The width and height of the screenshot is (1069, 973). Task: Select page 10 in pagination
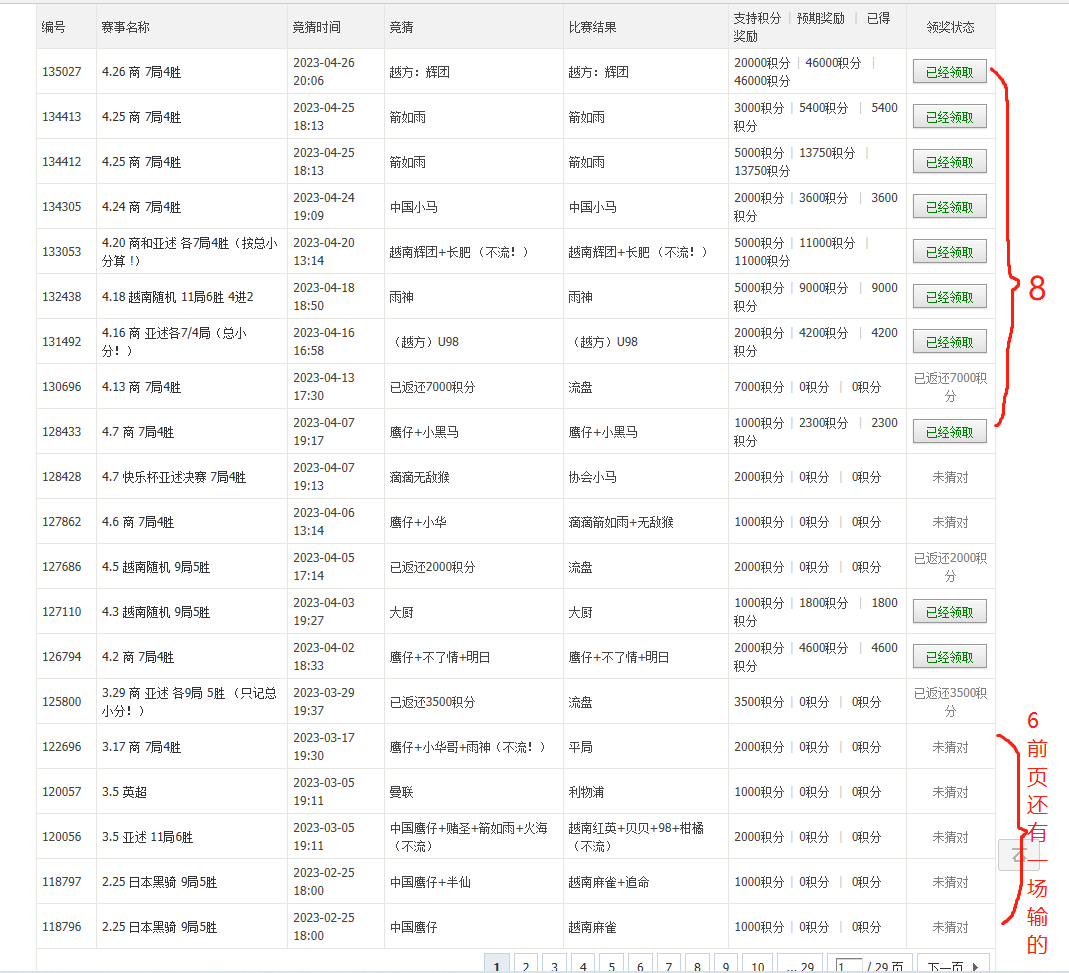[757, 966]
